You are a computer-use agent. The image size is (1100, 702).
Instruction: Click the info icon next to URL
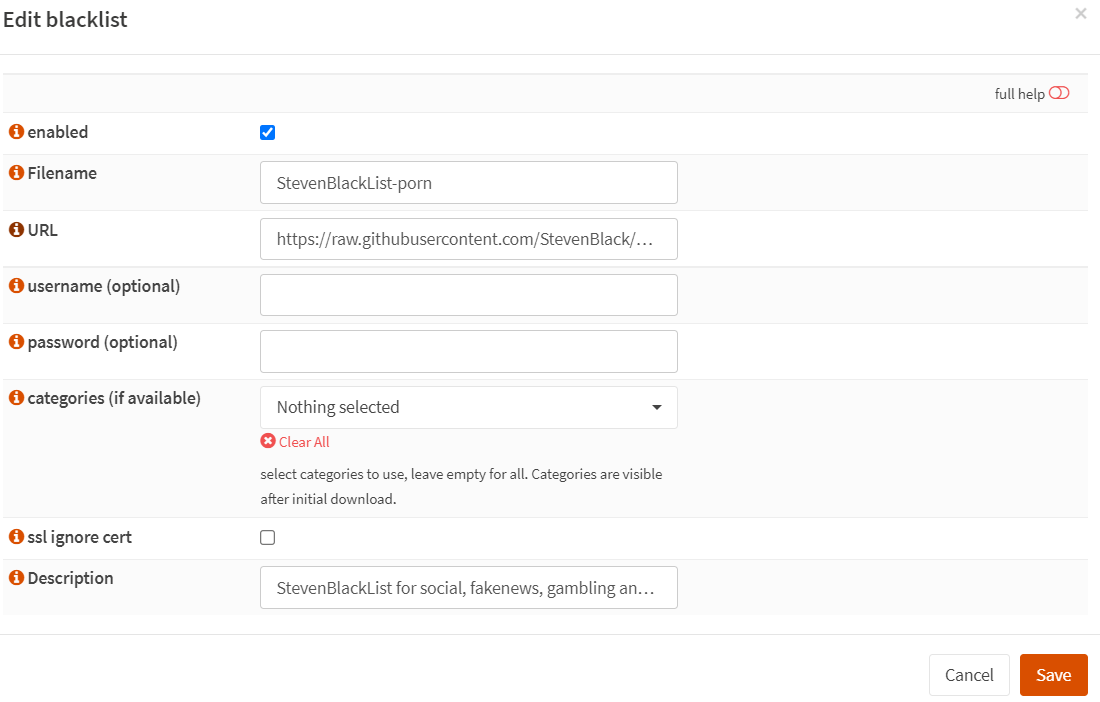(16, 230)
